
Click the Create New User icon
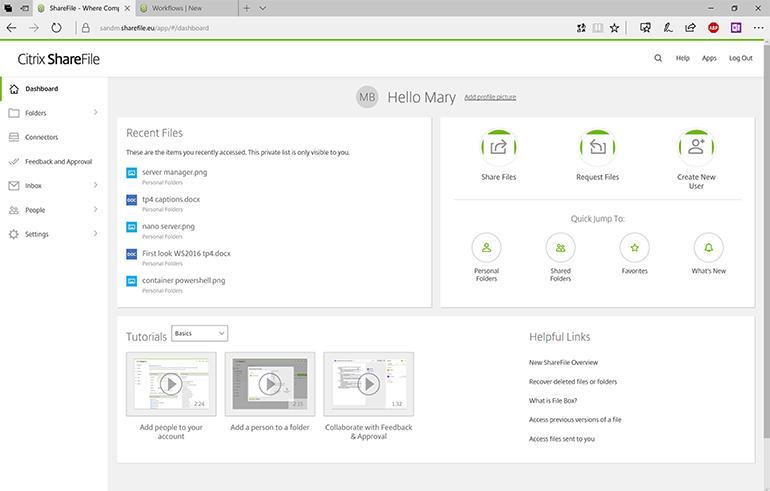click(696, 147)
